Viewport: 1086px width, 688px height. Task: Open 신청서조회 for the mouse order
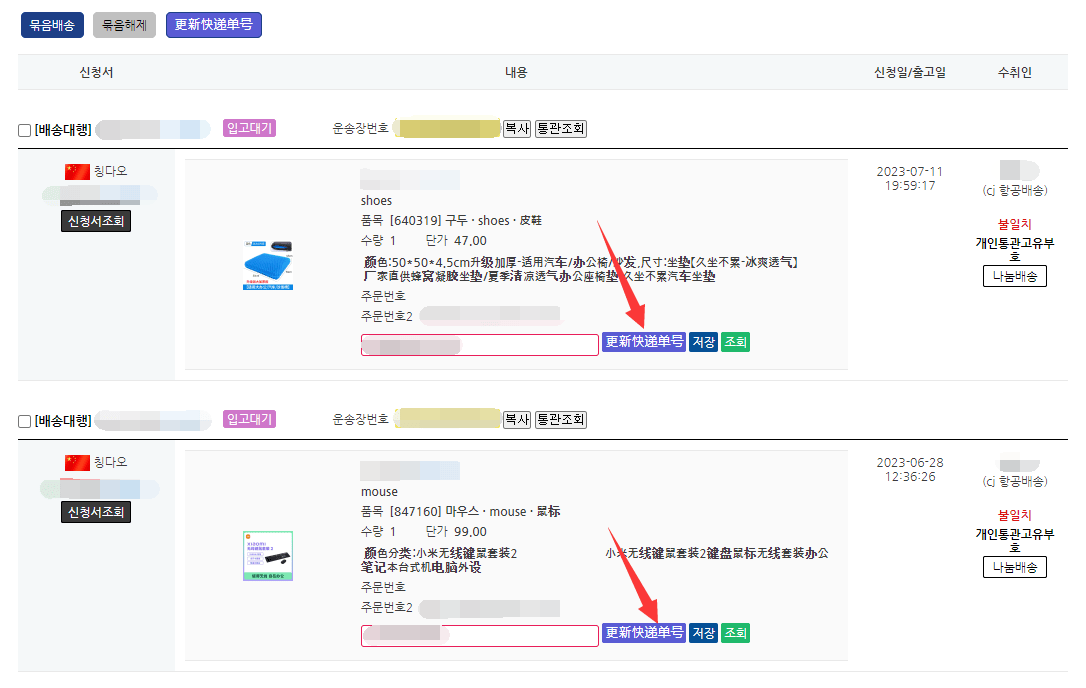[96, 512]
